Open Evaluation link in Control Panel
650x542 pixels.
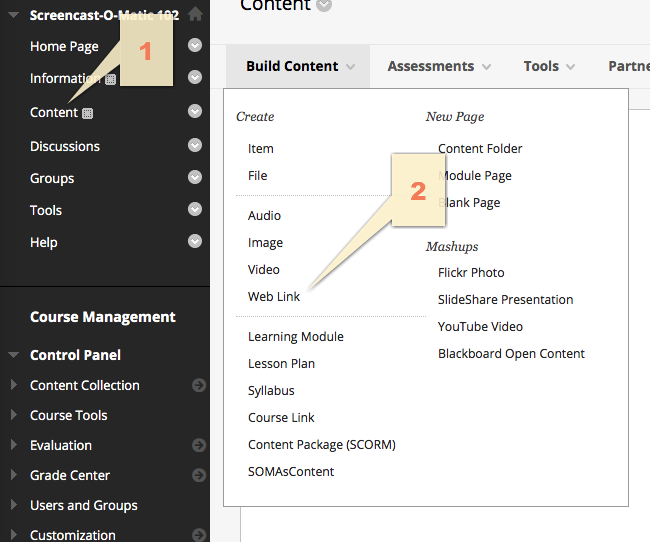click(61, 445)
